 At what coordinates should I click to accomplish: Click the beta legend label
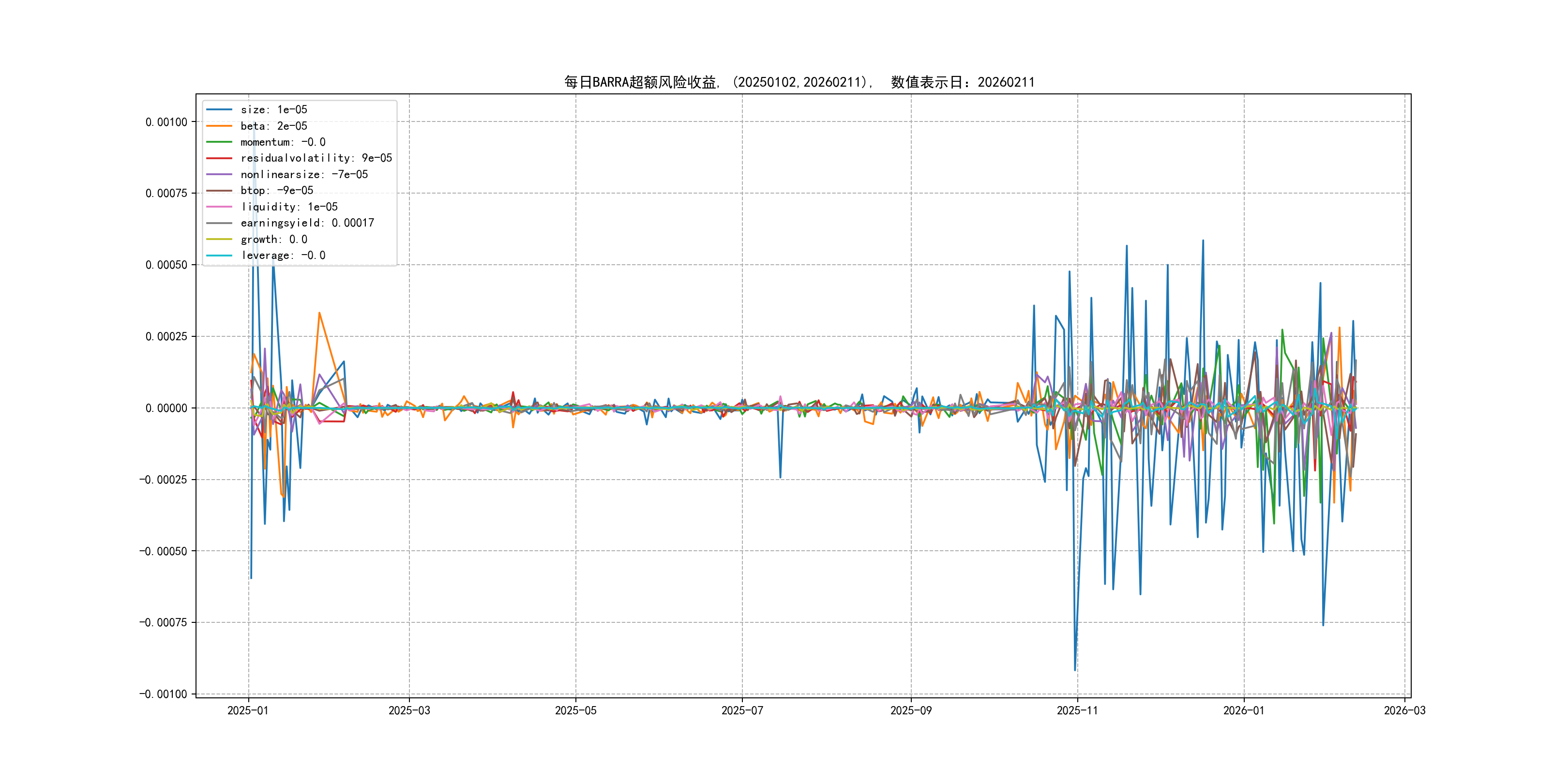(x=273, y=126)
